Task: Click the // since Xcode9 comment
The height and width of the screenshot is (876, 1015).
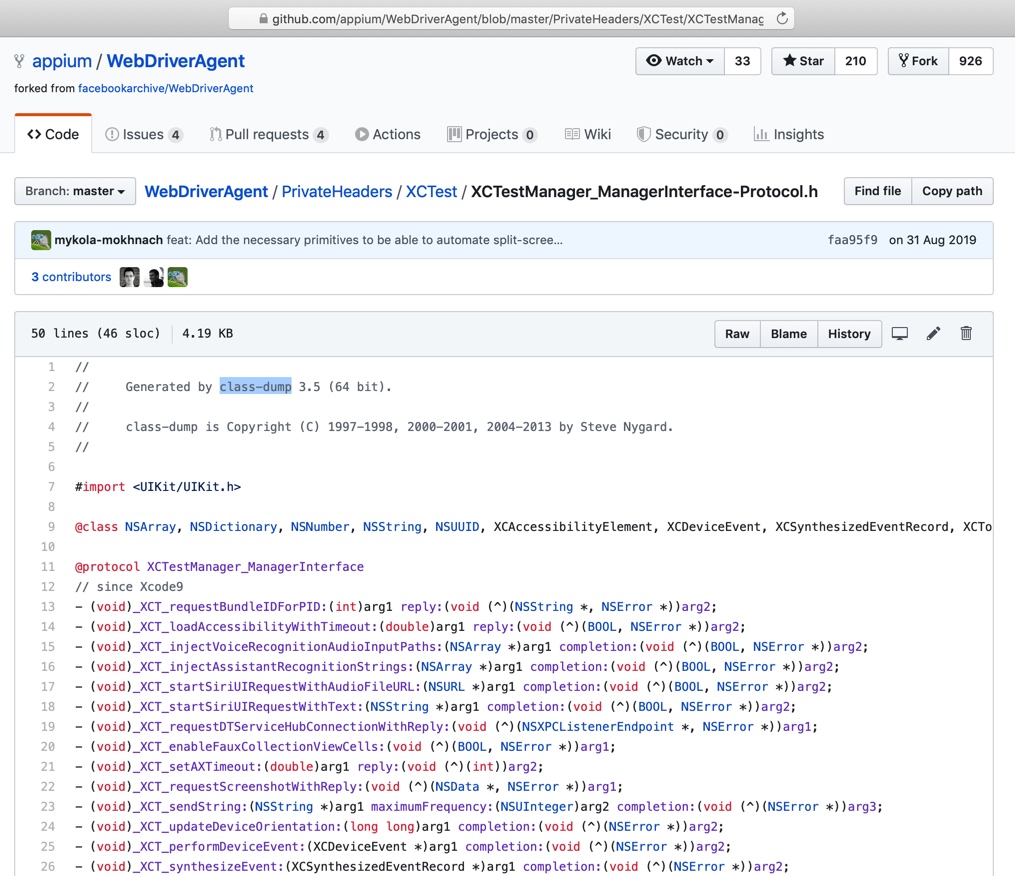Action: point(129,587)
